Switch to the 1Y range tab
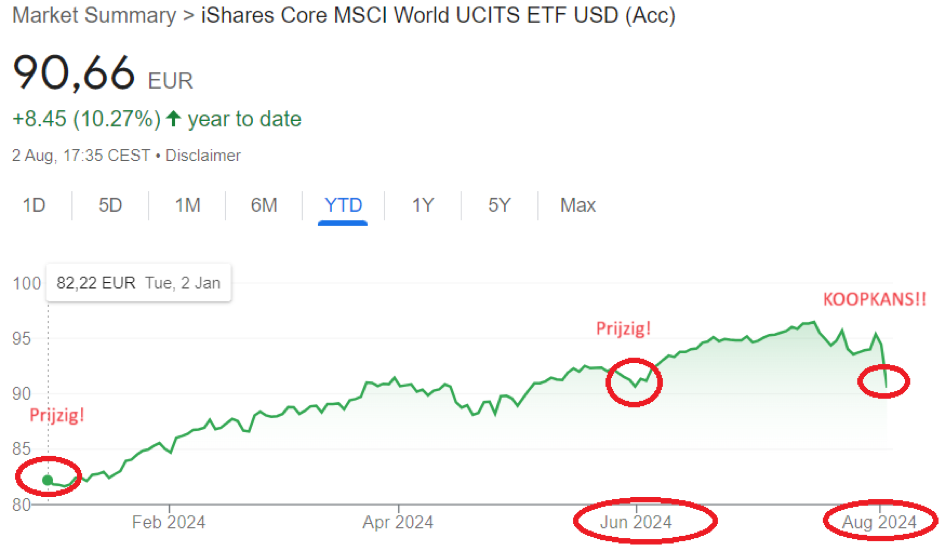Screen dimensions: 943x550 [x=422, y=205]
